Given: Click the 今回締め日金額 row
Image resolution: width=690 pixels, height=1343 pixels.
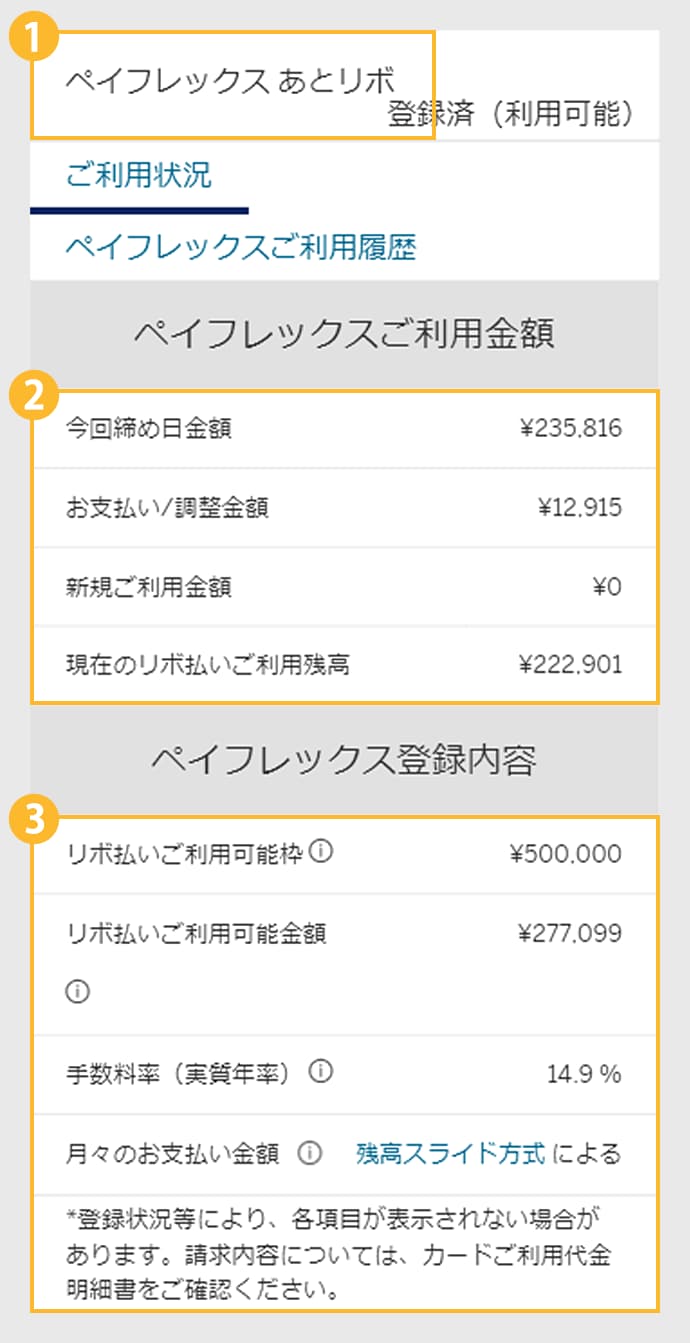Looking at the screenshot, I should [x=344, y=429].
